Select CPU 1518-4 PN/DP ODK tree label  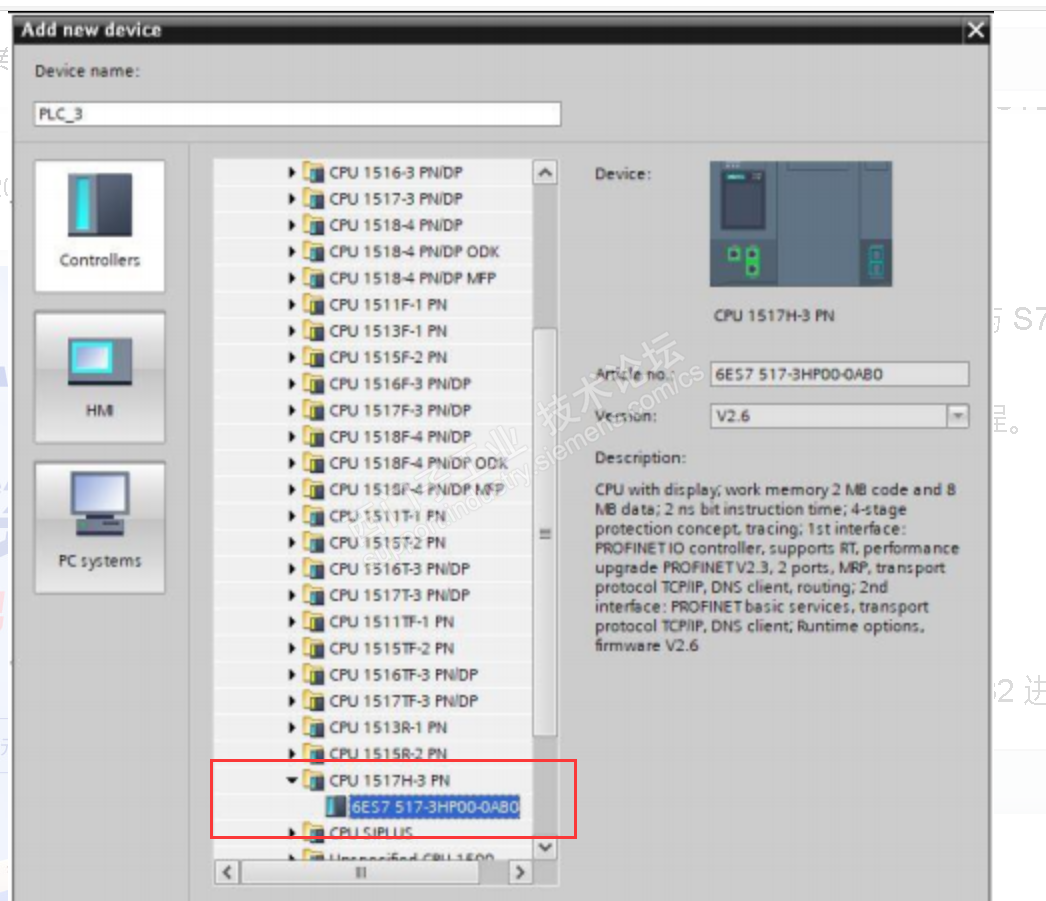coord(414,252)
